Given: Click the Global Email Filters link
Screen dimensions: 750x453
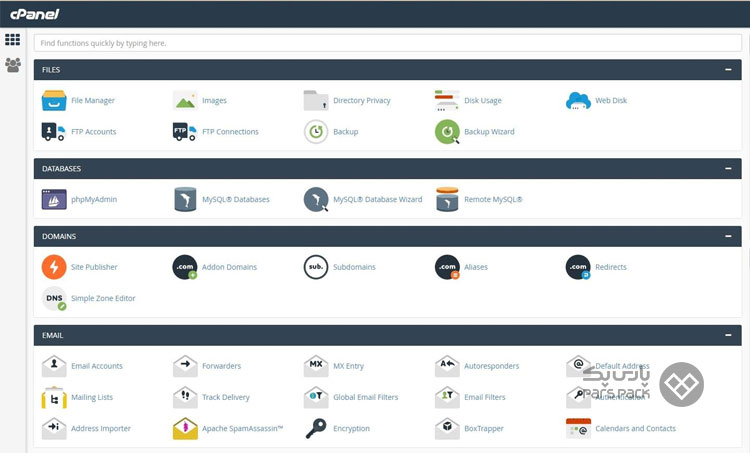Looking at the screenshot, I should [365, 397].
